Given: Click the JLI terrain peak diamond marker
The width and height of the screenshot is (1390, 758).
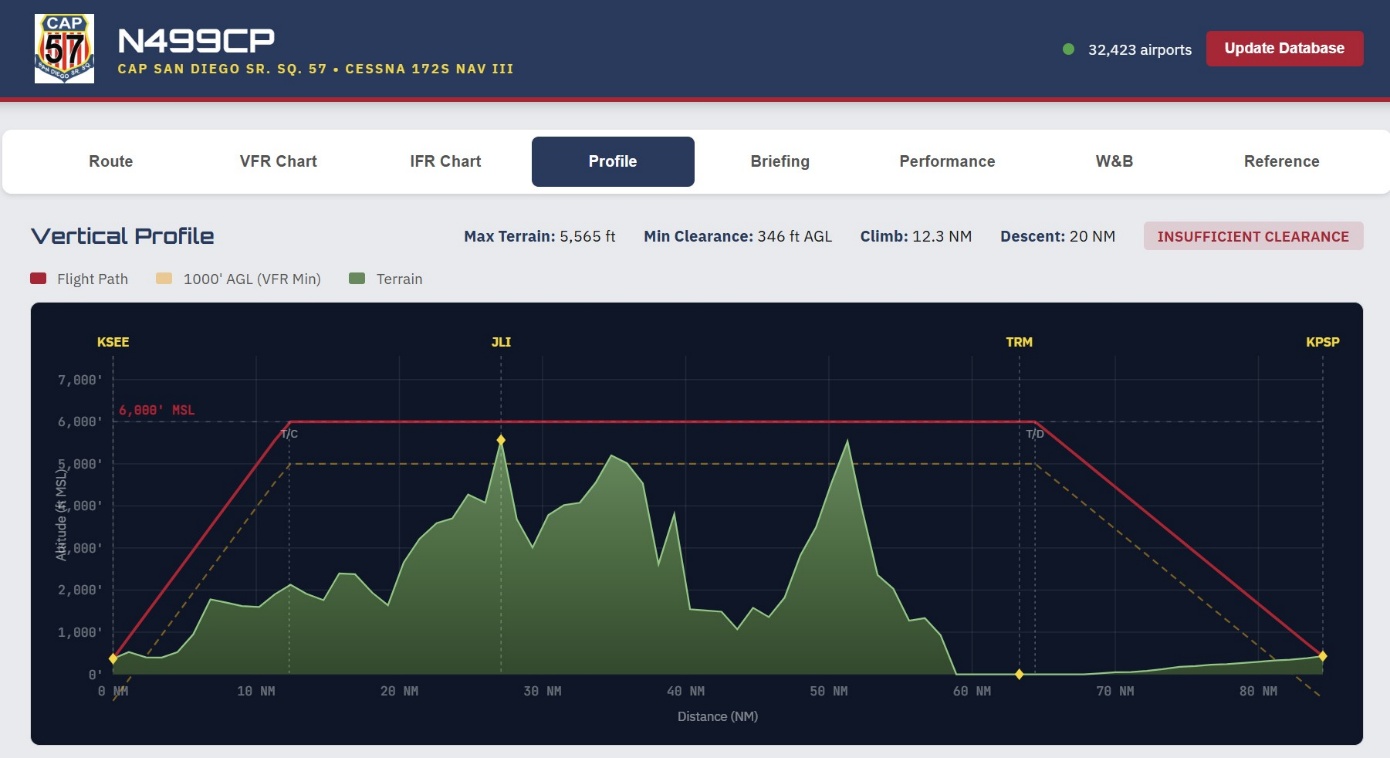Looking at the screenshot, I should click(501, 440).
